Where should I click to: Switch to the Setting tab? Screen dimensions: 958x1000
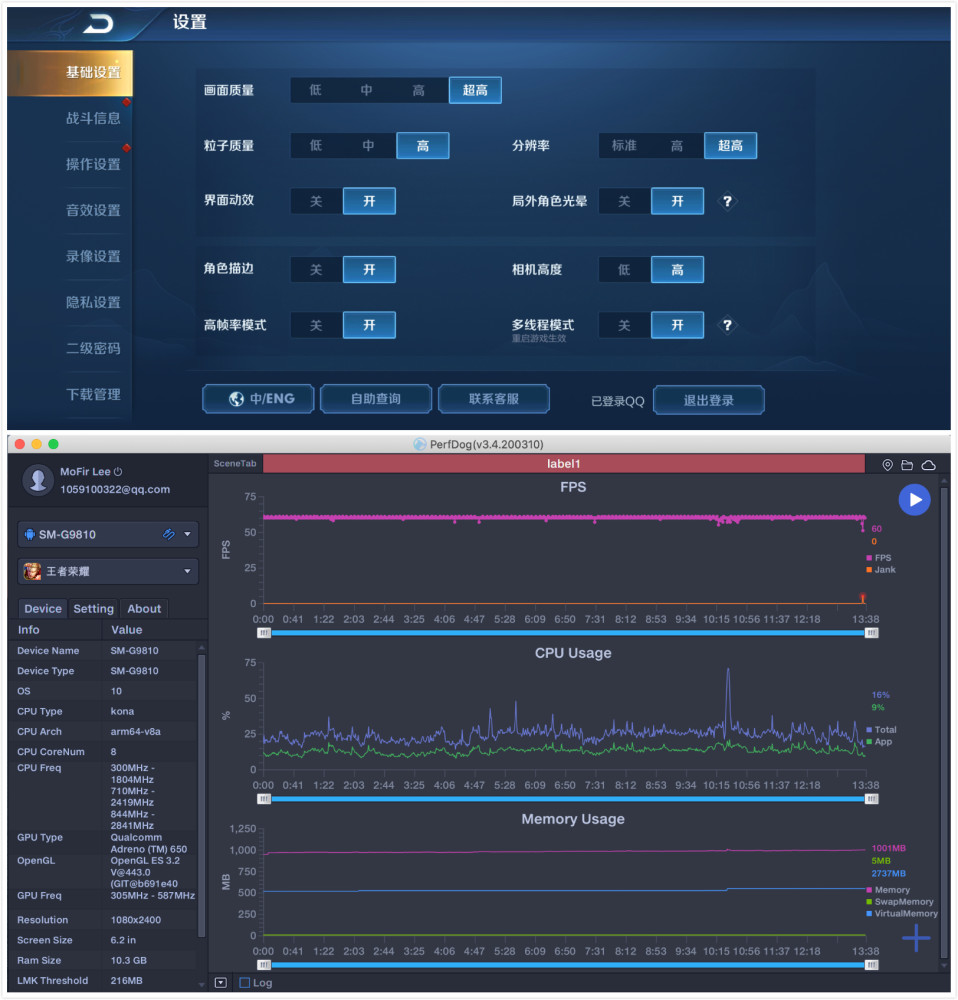(93, 608)
